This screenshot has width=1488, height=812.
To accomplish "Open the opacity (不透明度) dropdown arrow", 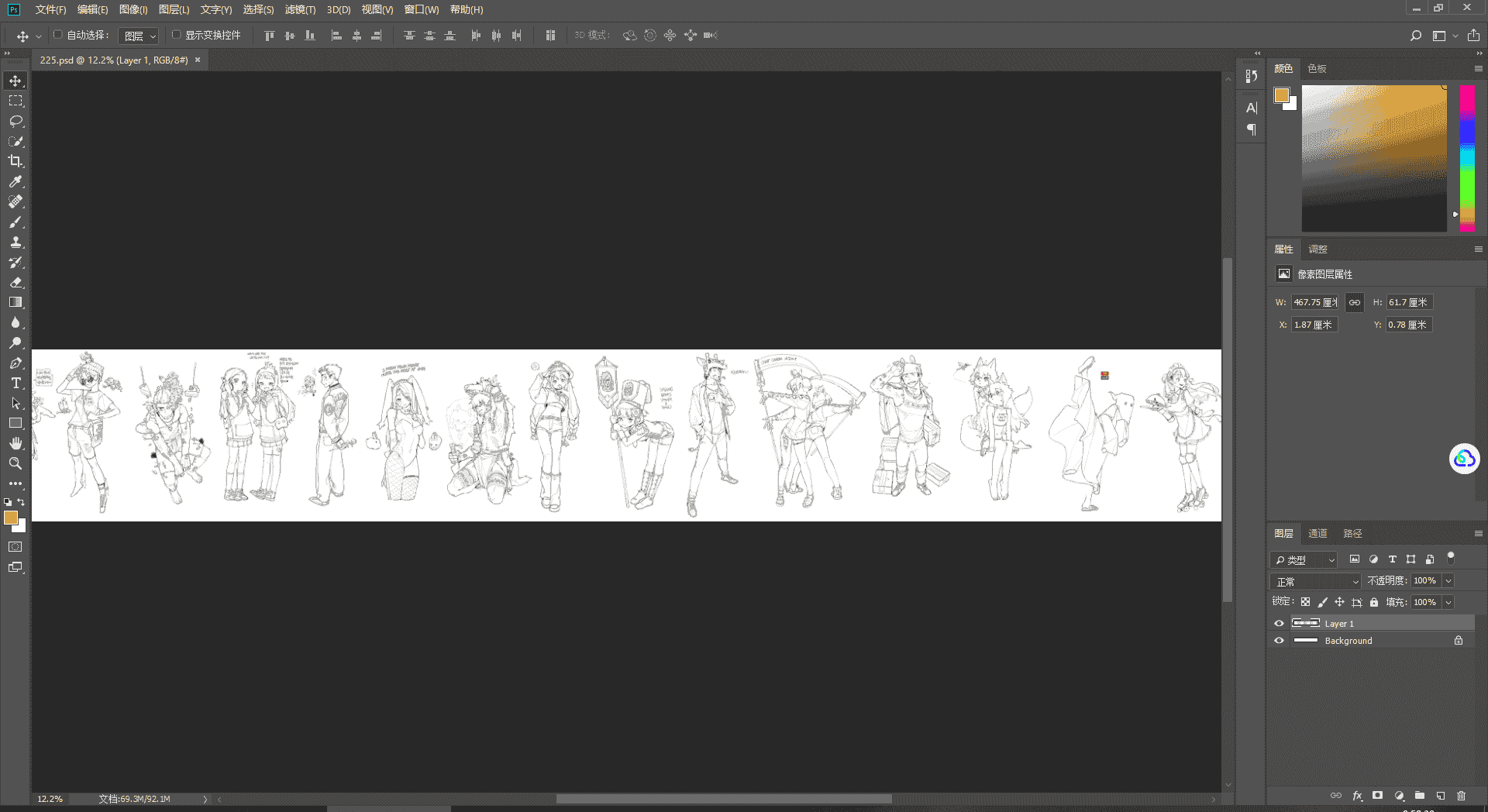I will [1448, 581].
